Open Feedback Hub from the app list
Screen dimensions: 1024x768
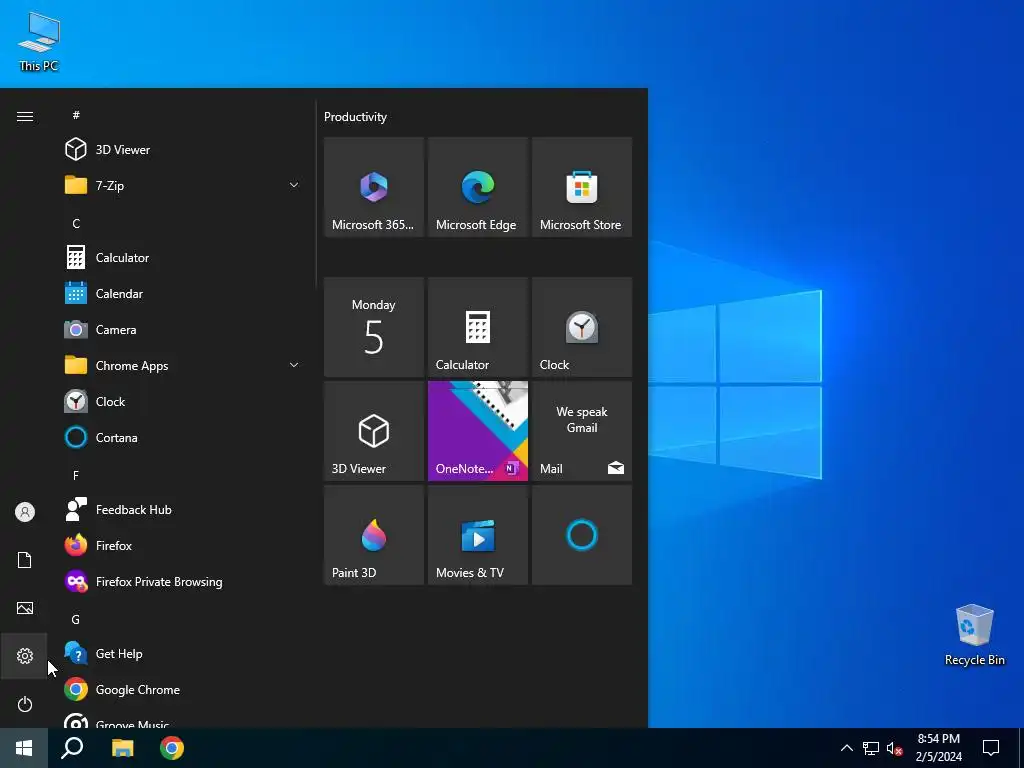182,509
